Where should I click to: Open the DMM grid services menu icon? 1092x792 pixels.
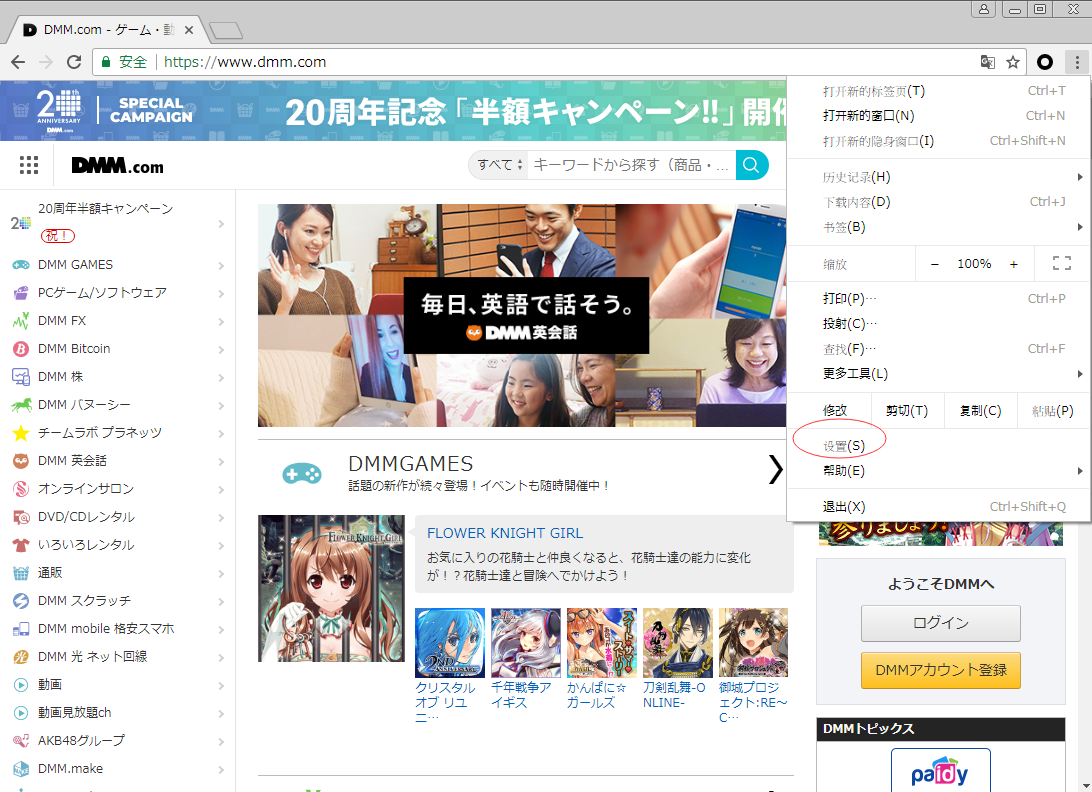click(x=29, y=165)
